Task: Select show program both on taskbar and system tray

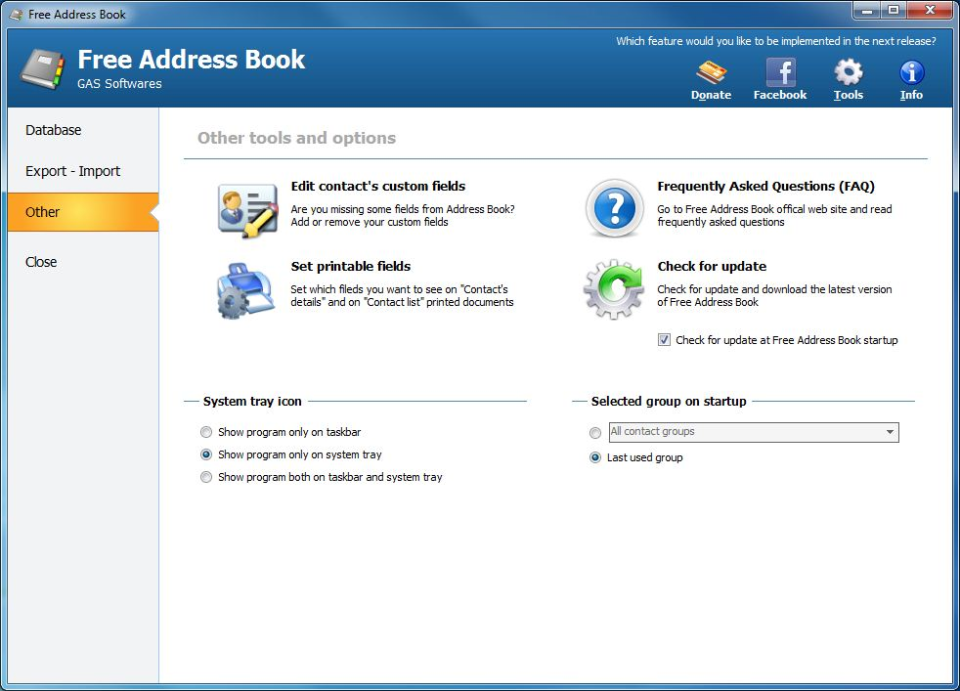Action: (206, 477)
